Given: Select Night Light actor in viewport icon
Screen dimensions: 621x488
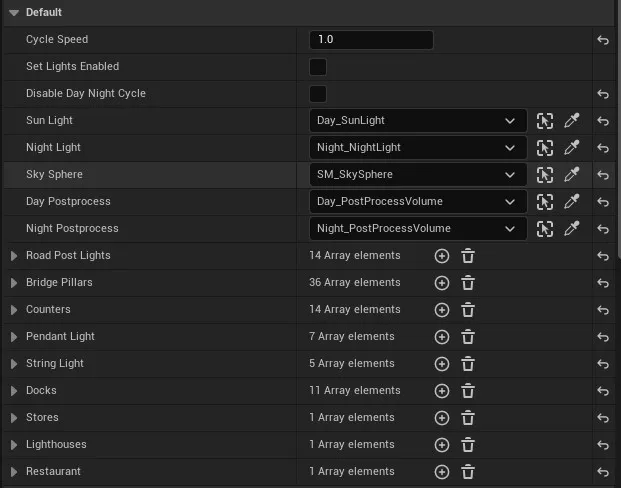Looking at the screenshot, I should click(545, 148).
